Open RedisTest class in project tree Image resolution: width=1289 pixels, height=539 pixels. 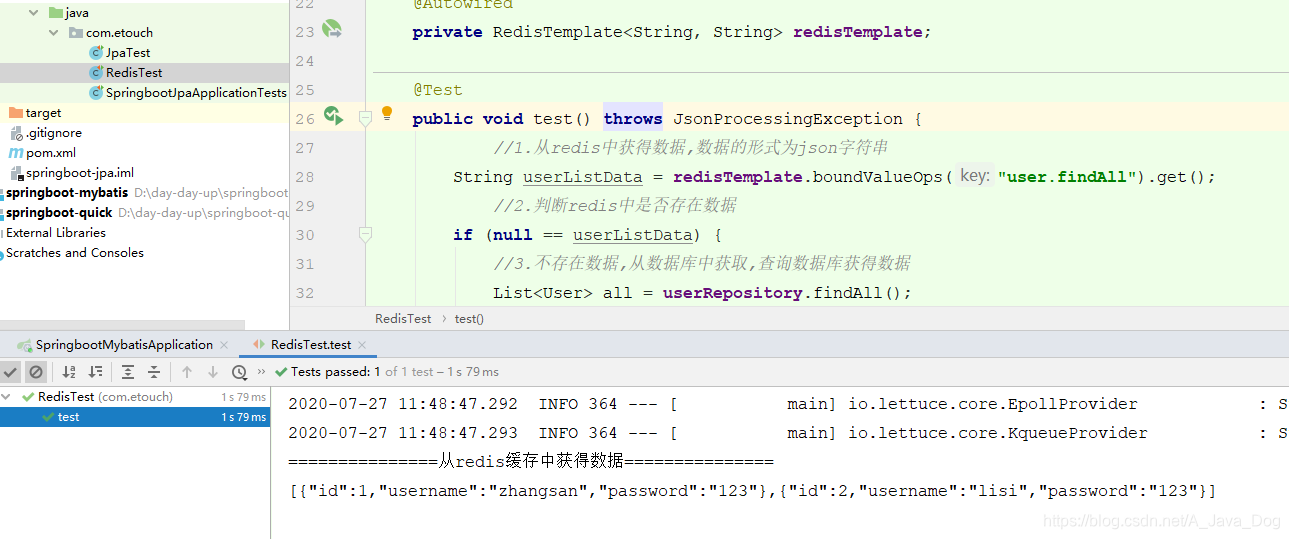(134, 73)
